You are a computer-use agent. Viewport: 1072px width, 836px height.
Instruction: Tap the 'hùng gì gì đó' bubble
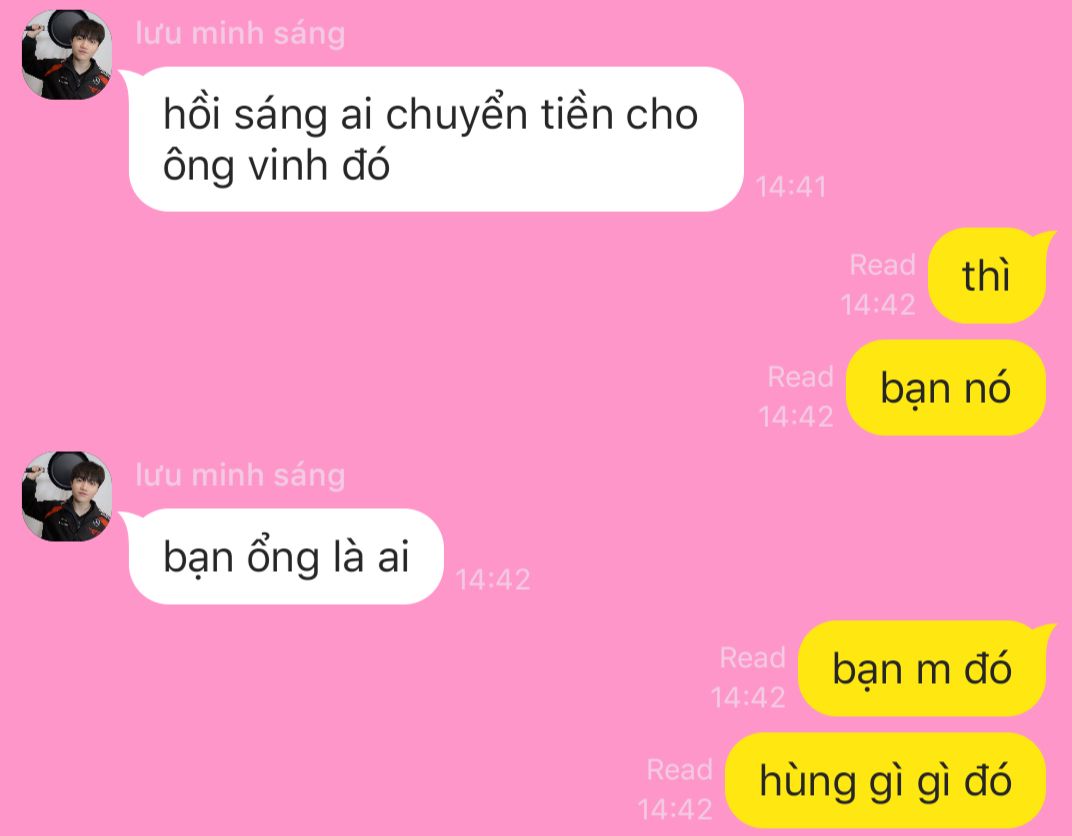tap(885, 781)
